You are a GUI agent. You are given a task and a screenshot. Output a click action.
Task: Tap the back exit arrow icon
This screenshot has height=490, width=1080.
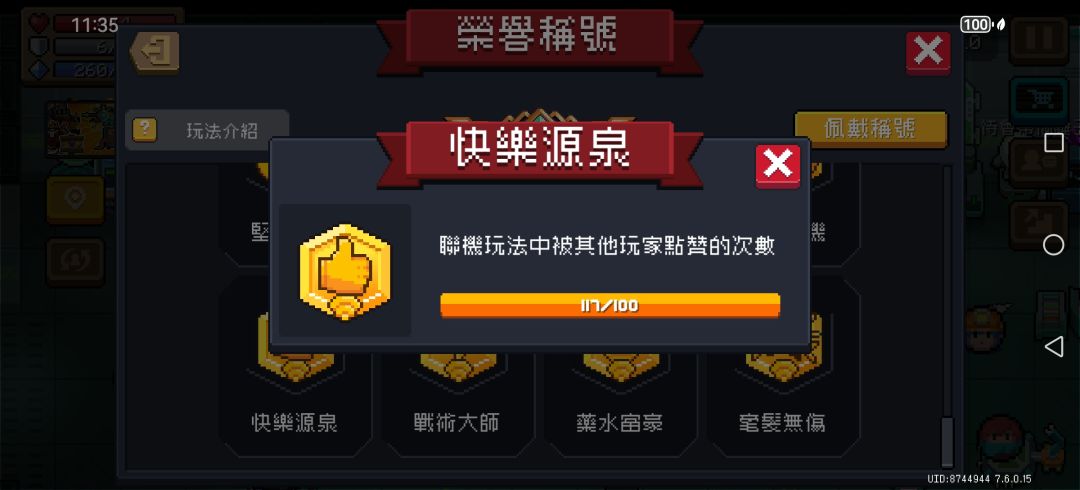[154, 51]
